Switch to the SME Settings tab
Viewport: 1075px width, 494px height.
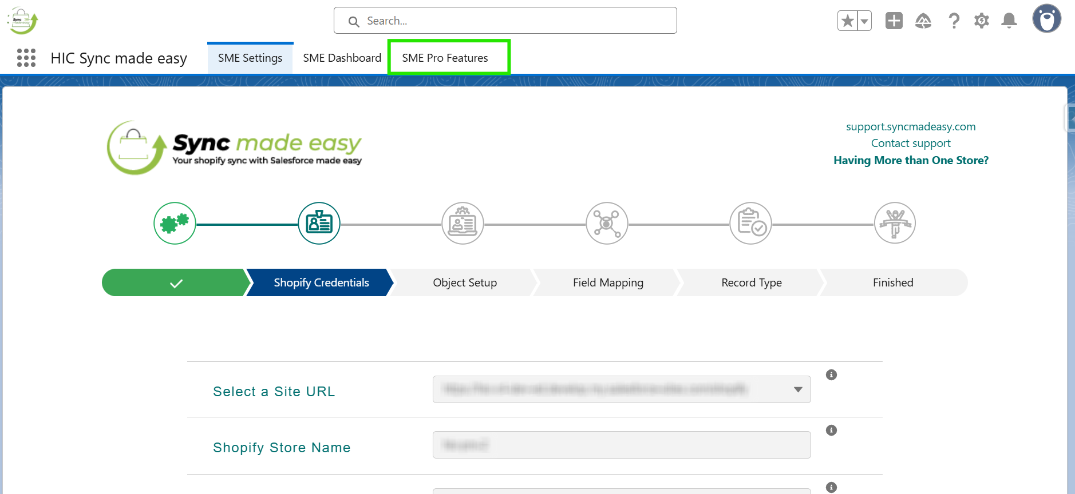point(250,58)
